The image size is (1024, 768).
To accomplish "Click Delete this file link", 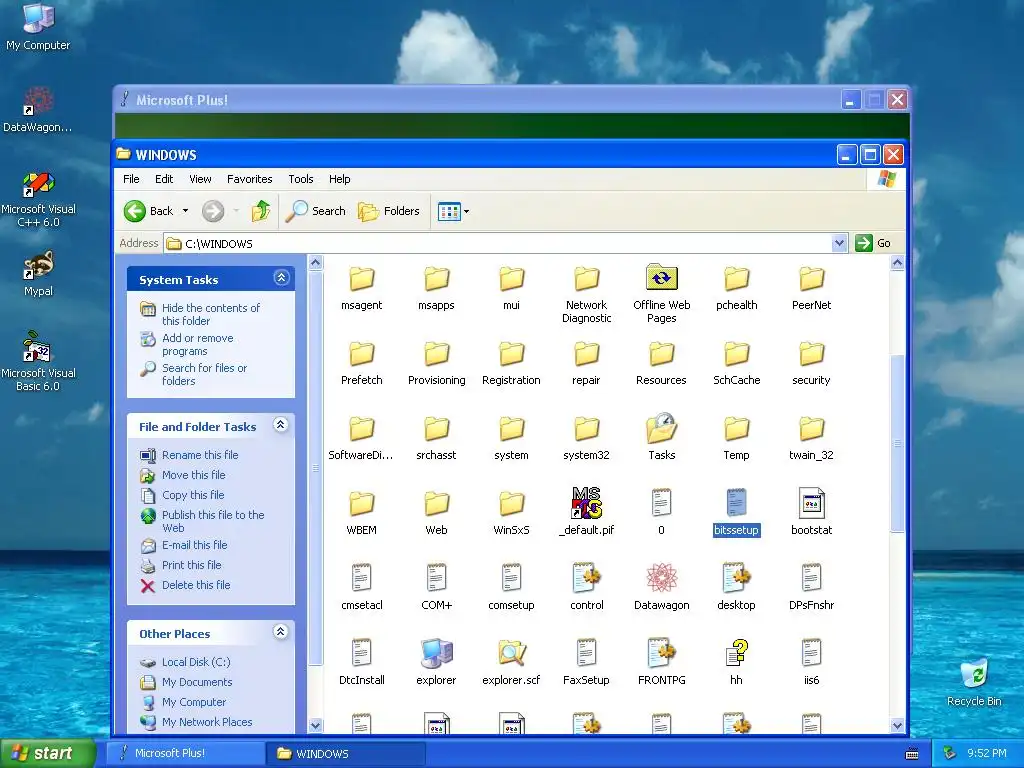I will click(x=196, y=585).
